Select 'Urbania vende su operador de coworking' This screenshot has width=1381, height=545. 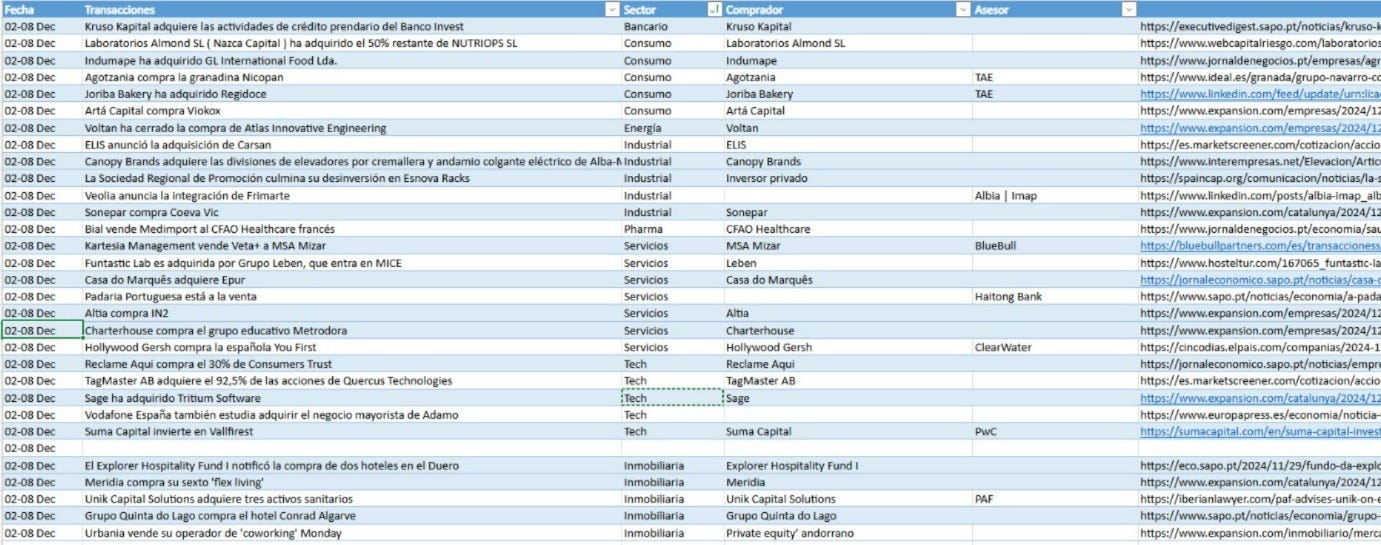(x=351, y=533)
